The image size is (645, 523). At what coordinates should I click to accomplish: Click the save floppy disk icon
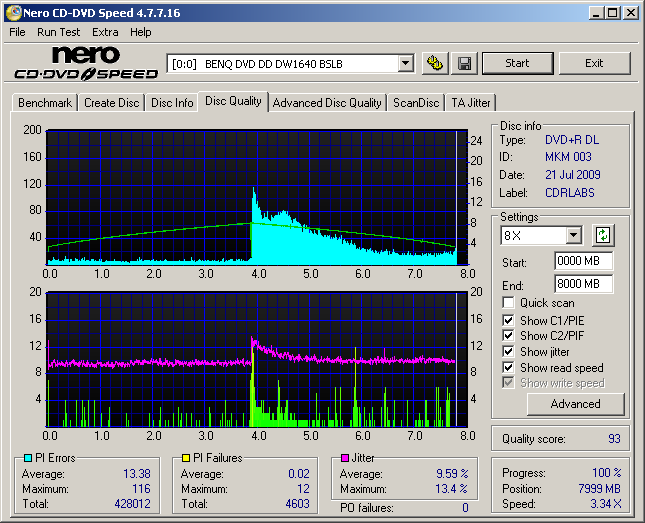click(x=464, y=63)
